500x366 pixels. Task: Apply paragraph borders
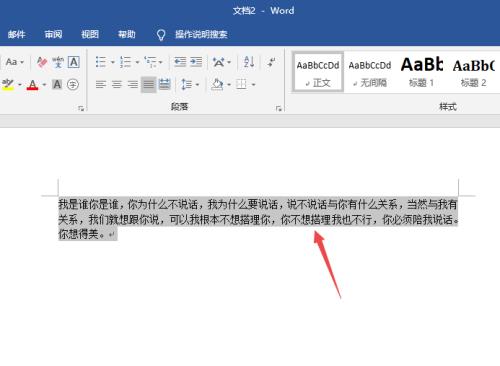click(x=241, y=84)
